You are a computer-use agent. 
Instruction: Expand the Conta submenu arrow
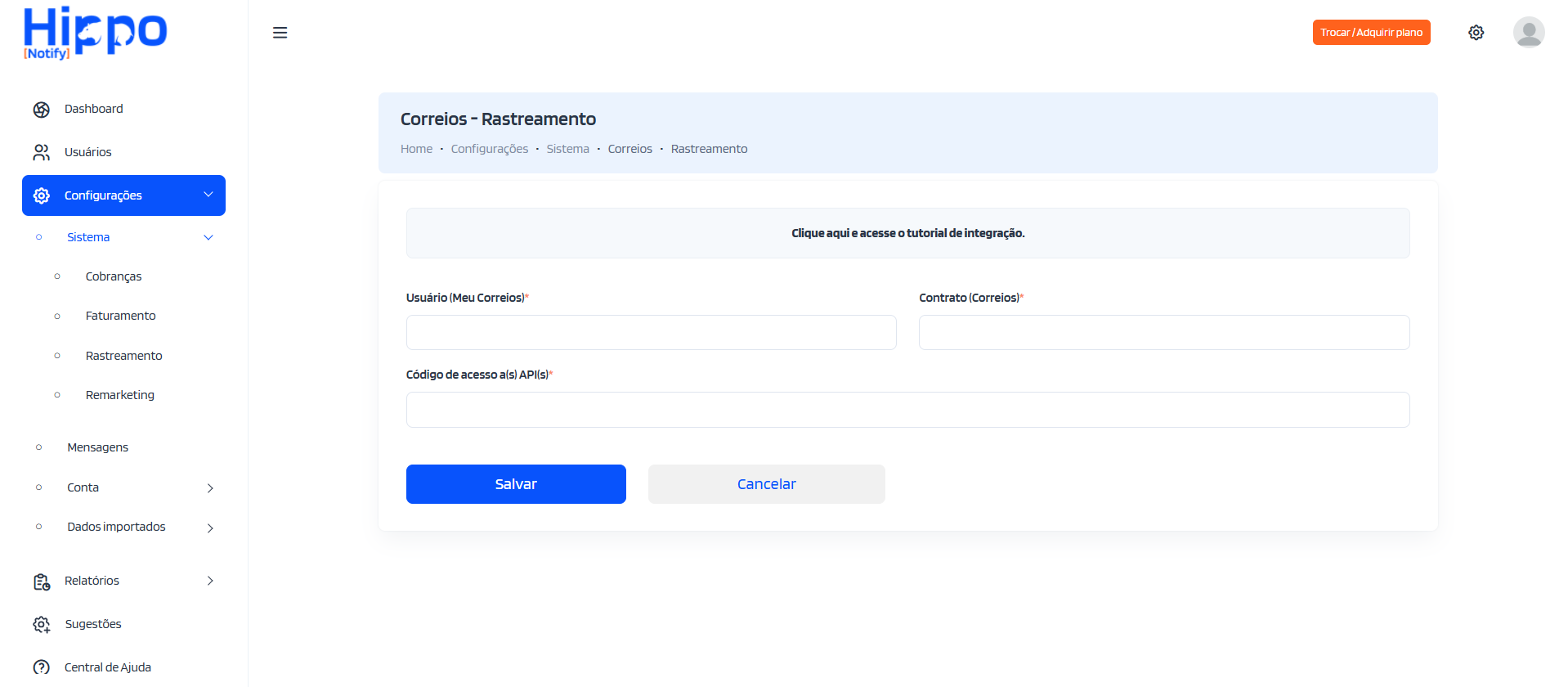210,488
